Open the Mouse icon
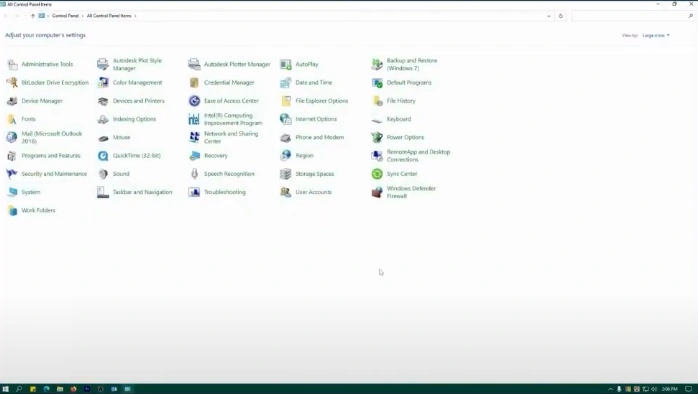 [103, 138]
